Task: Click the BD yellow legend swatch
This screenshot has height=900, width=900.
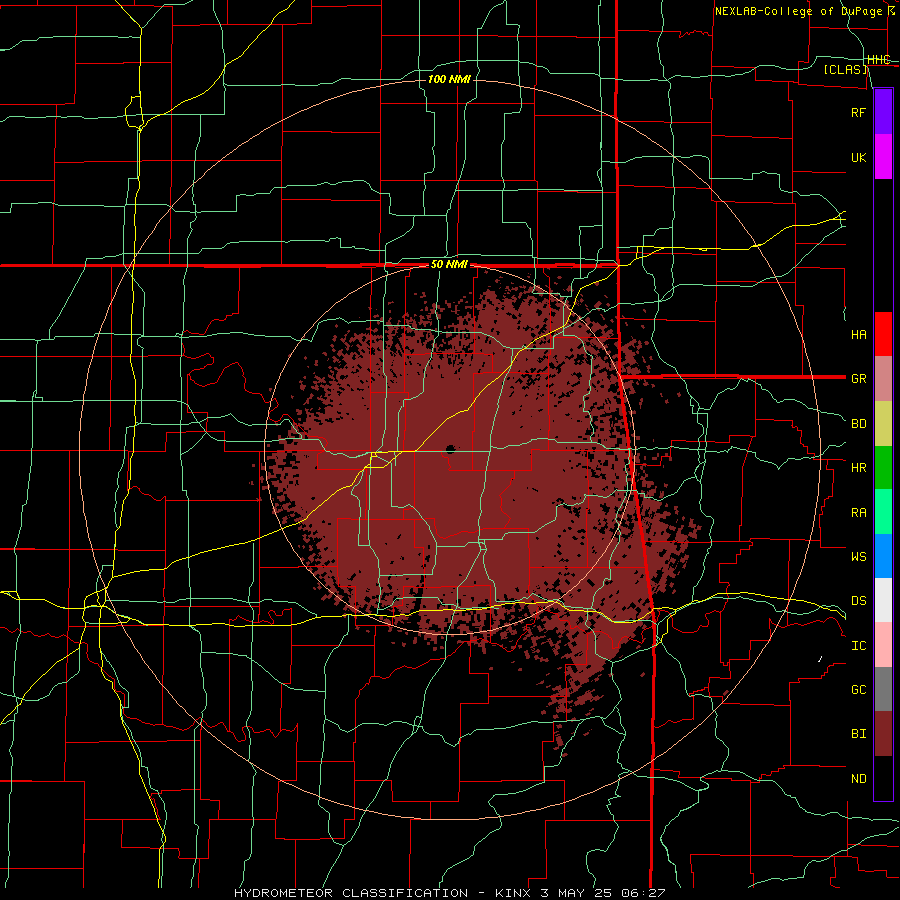Action: pos(883,423)
